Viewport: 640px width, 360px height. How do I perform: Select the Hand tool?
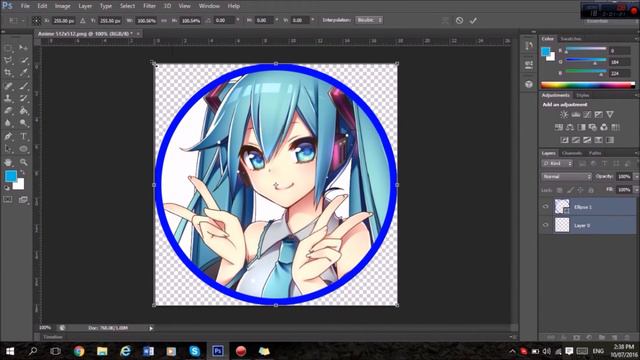pos(8,162)
